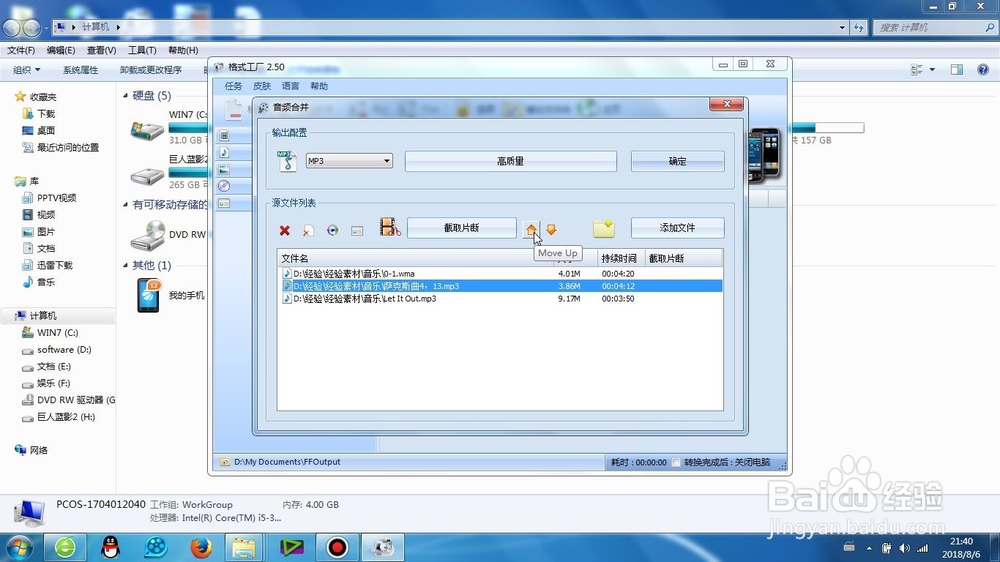Click the 4.01M size cell
Image resolution: width=1000 pixels, height=562 pixels.
pos(569,274)
